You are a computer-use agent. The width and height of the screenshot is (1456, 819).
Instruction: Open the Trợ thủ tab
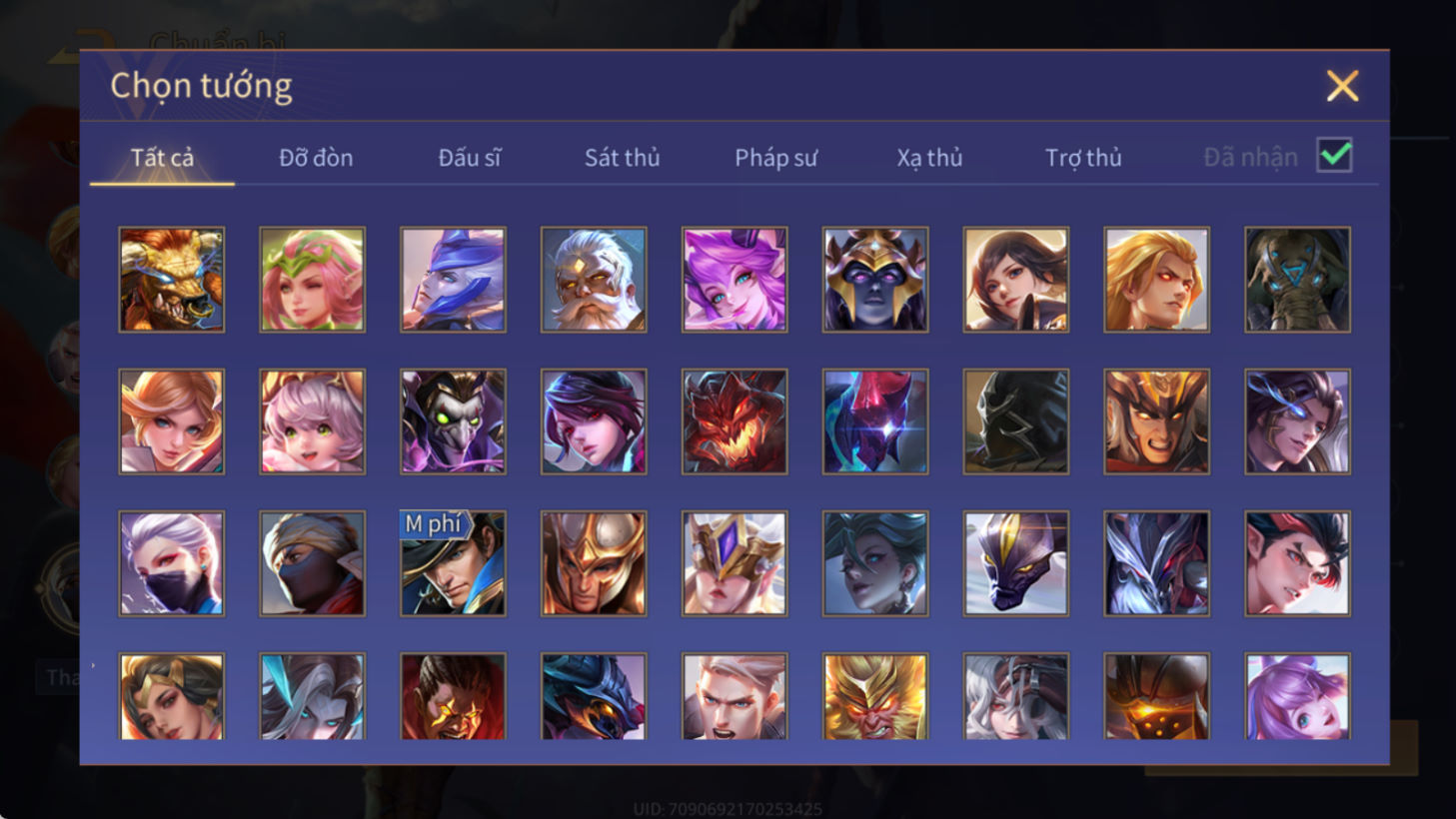point(1083,158)
